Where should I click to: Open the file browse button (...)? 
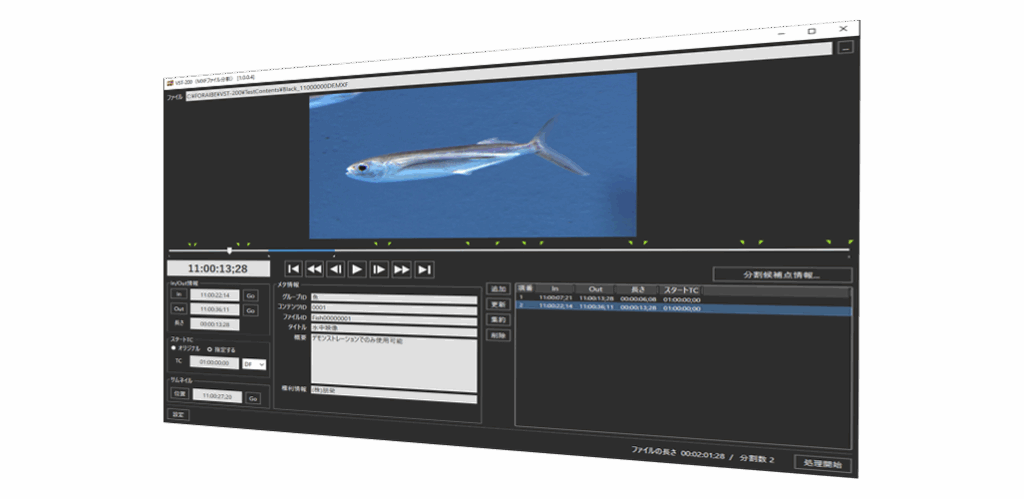(845, 47)
